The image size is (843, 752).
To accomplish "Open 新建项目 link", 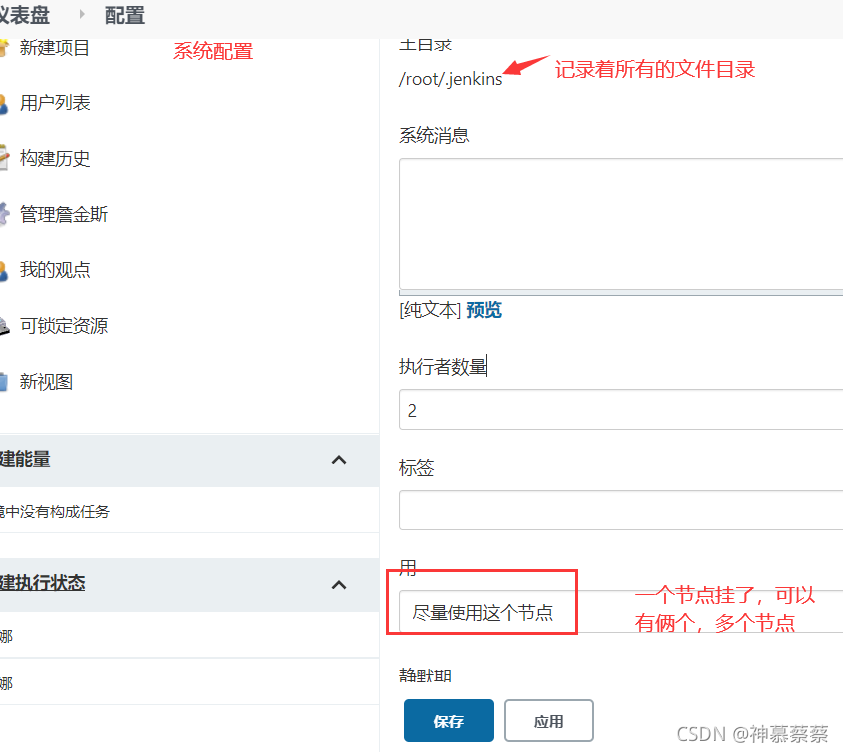I will 54,48.
